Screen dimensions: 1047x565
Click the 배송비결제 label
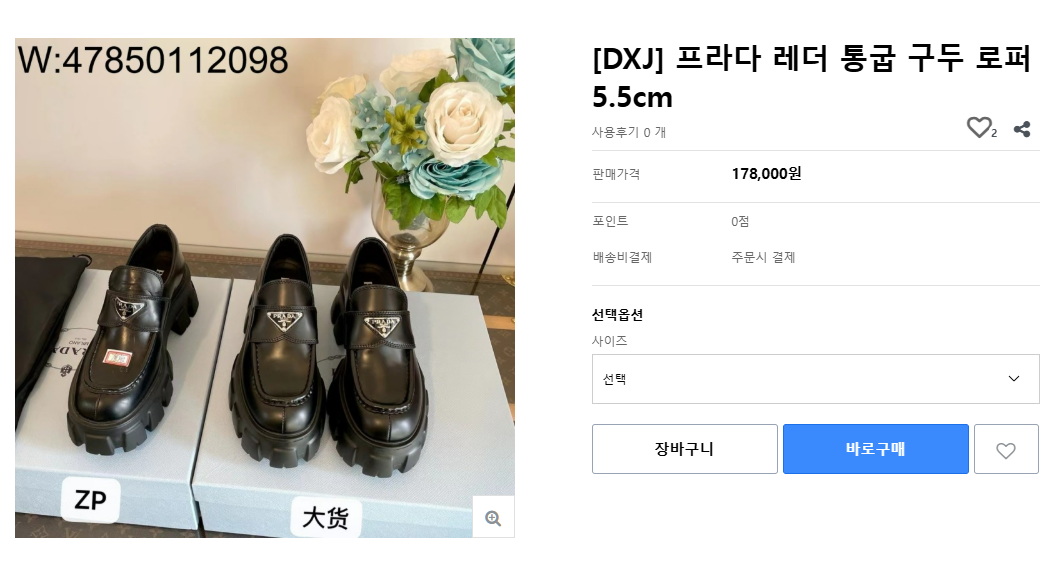coord(622,257)
